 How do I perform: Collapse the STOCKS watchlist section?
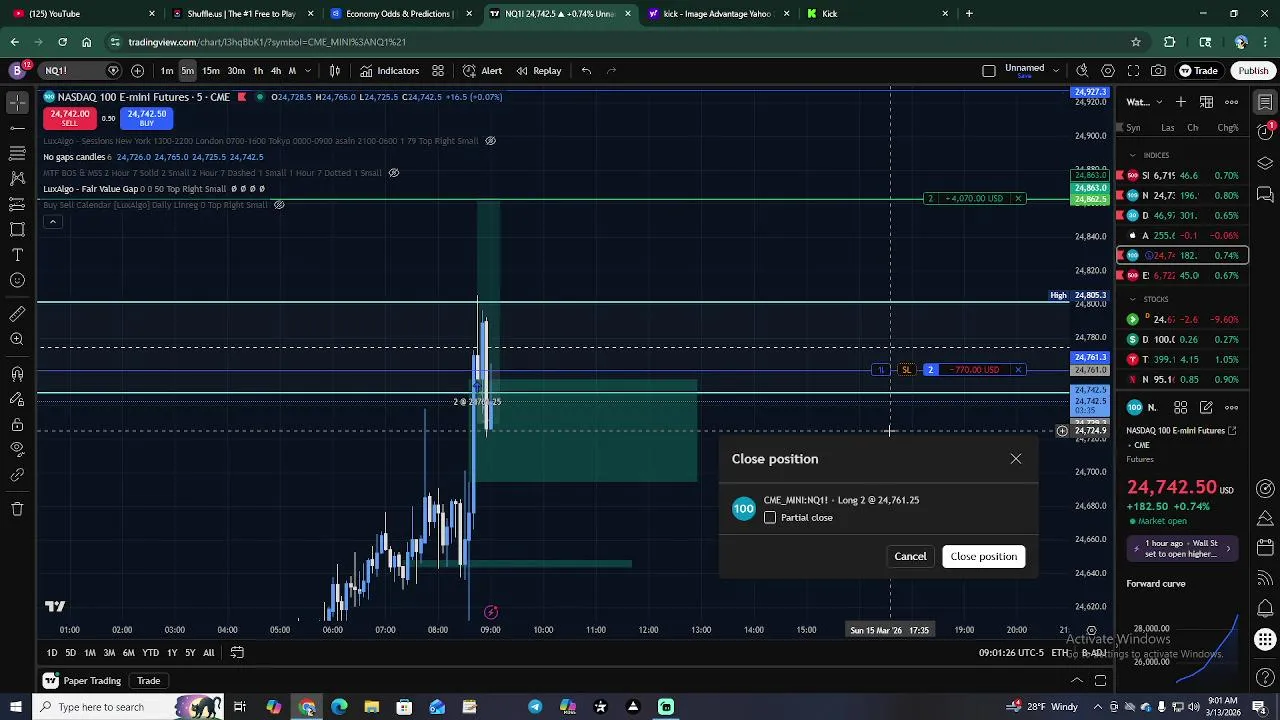pos(1133,300)
